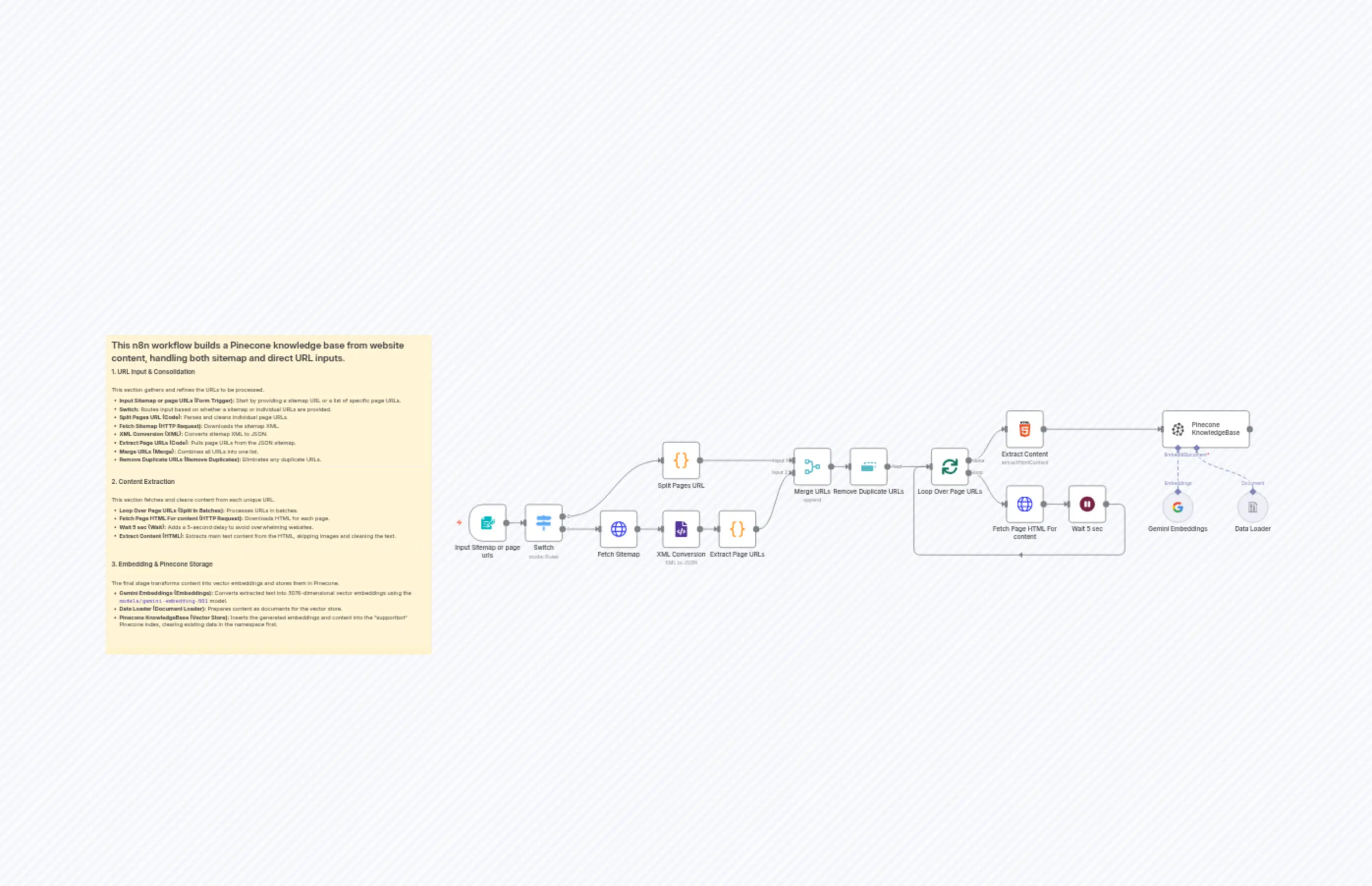The image size is (1372, 886).
Task: Select the Gemini Embeddings node
Action: click(x=1178, y=508)
